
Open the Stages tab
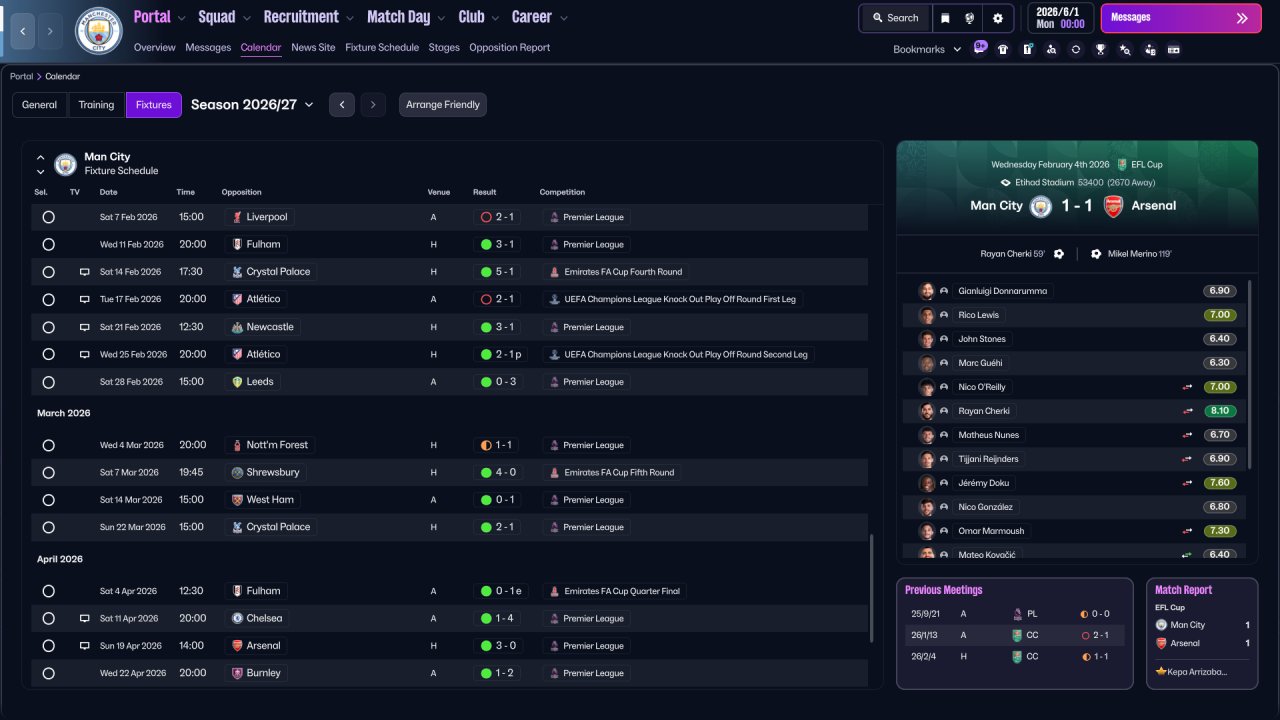tap(444, 47)
